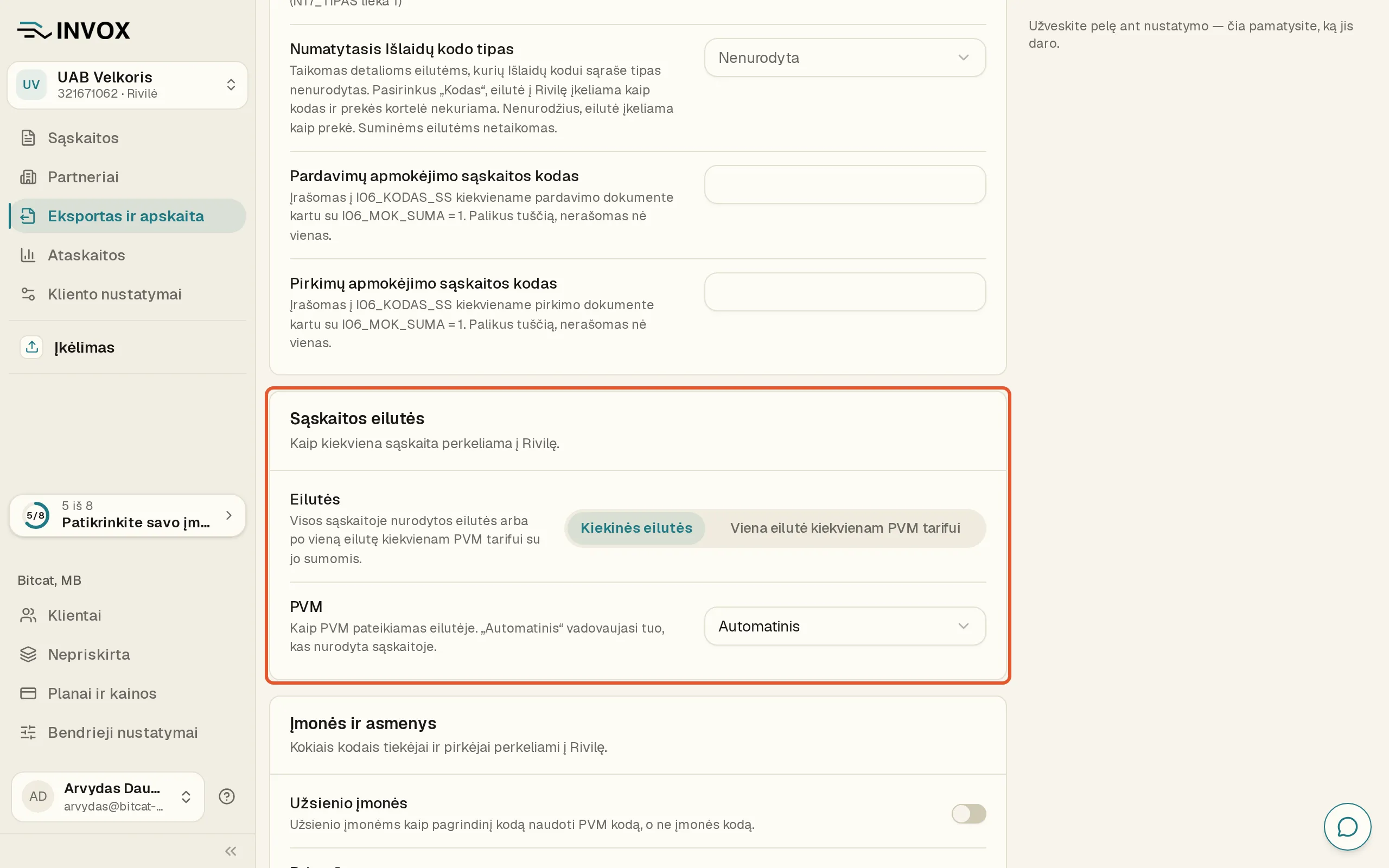This screenshot has height=868, width=1389.
Task: Click the Įkėlimas upload icon
Action: point(31,347)
